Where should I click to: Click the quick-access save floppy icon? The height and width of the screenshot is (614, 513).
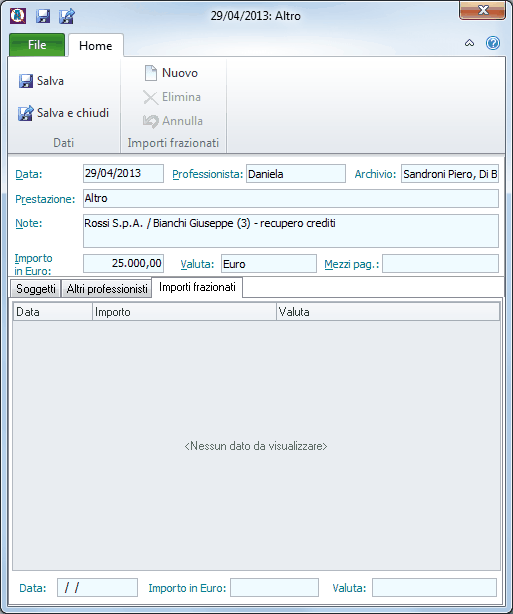click(x=43, y=16)
